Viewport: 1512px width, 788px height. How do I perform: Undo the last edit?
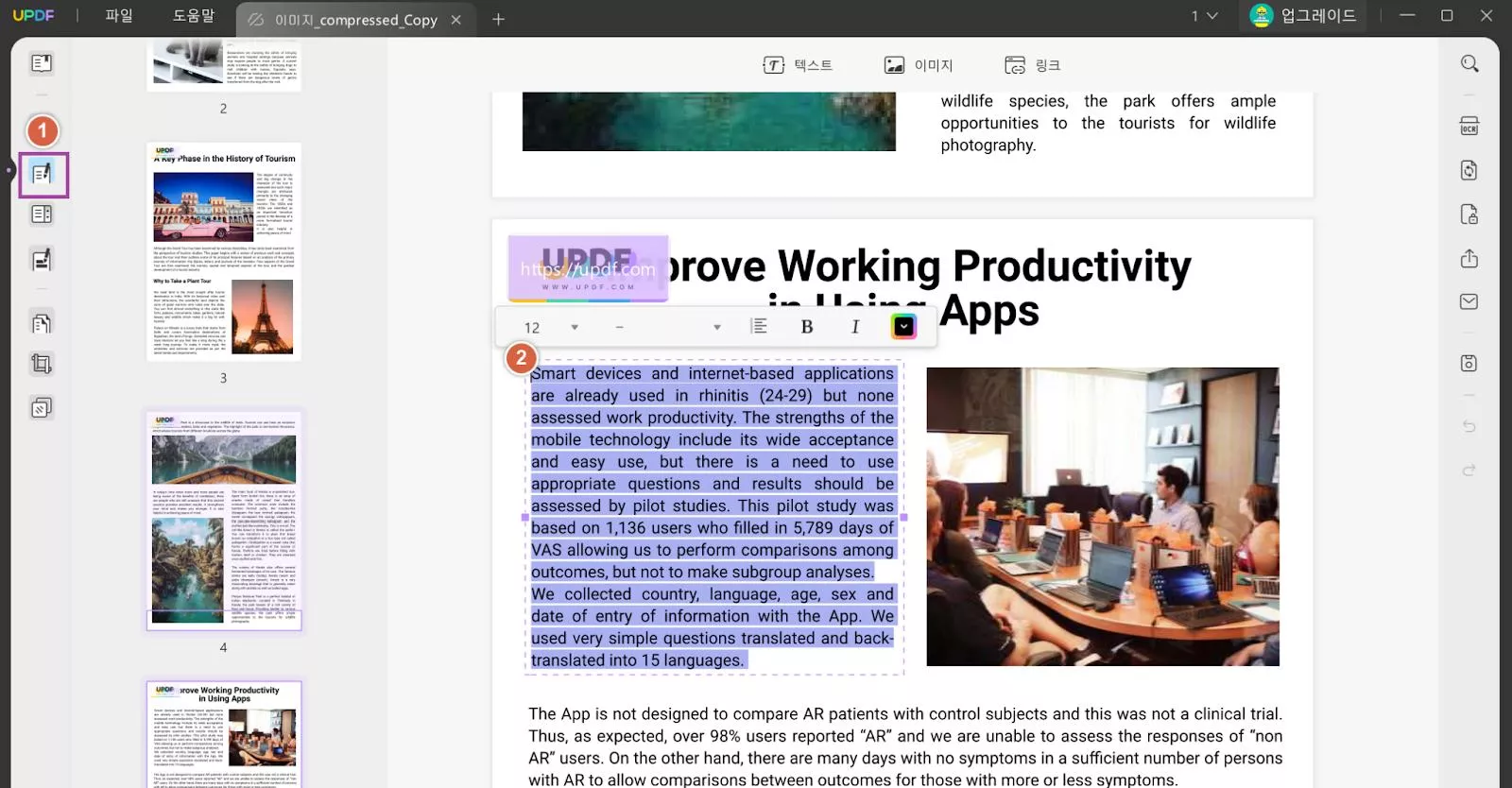[1469, 426]
